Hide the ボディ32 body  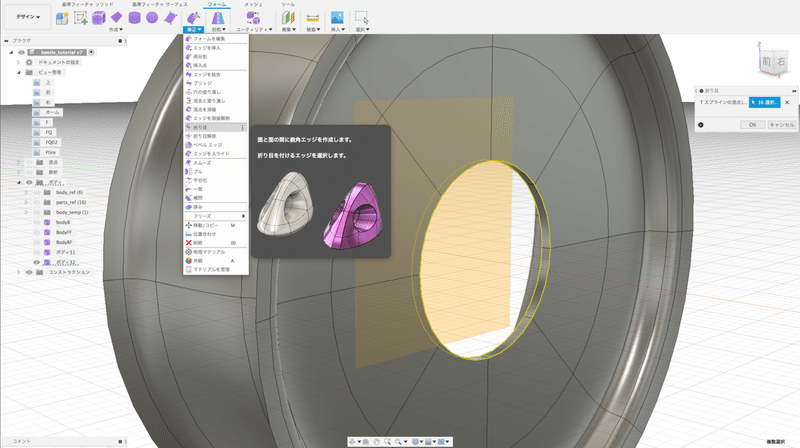(36, 262)
